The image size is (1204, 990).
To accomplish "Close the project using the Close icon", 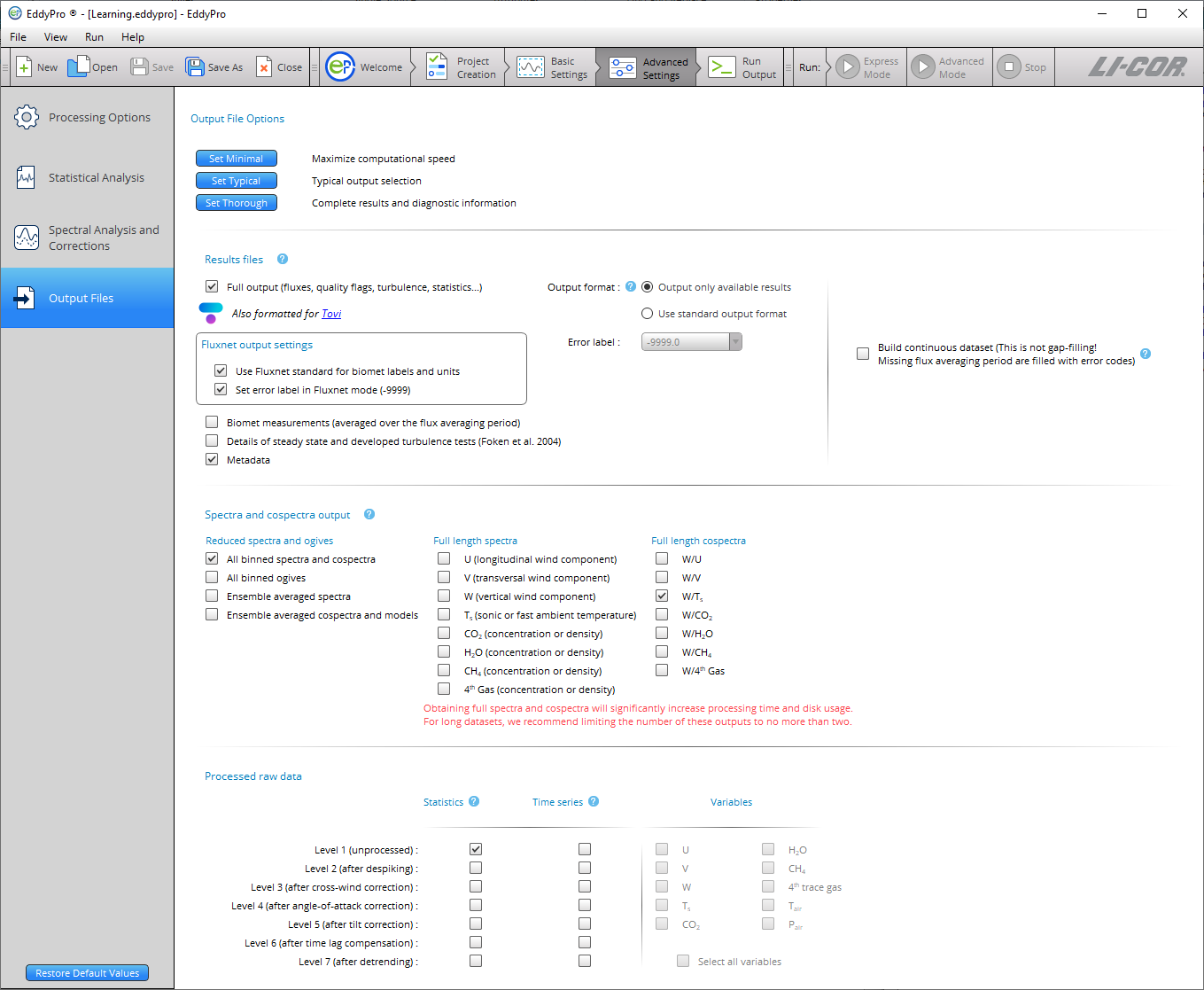I will [264, 66].
